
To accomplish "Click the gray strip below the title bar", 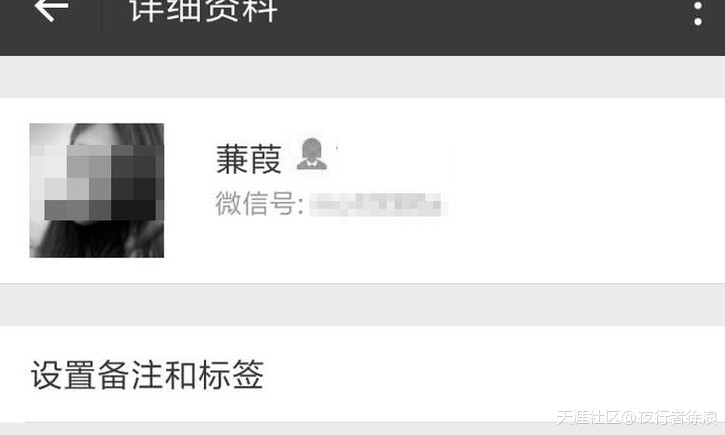I will 362,77.
